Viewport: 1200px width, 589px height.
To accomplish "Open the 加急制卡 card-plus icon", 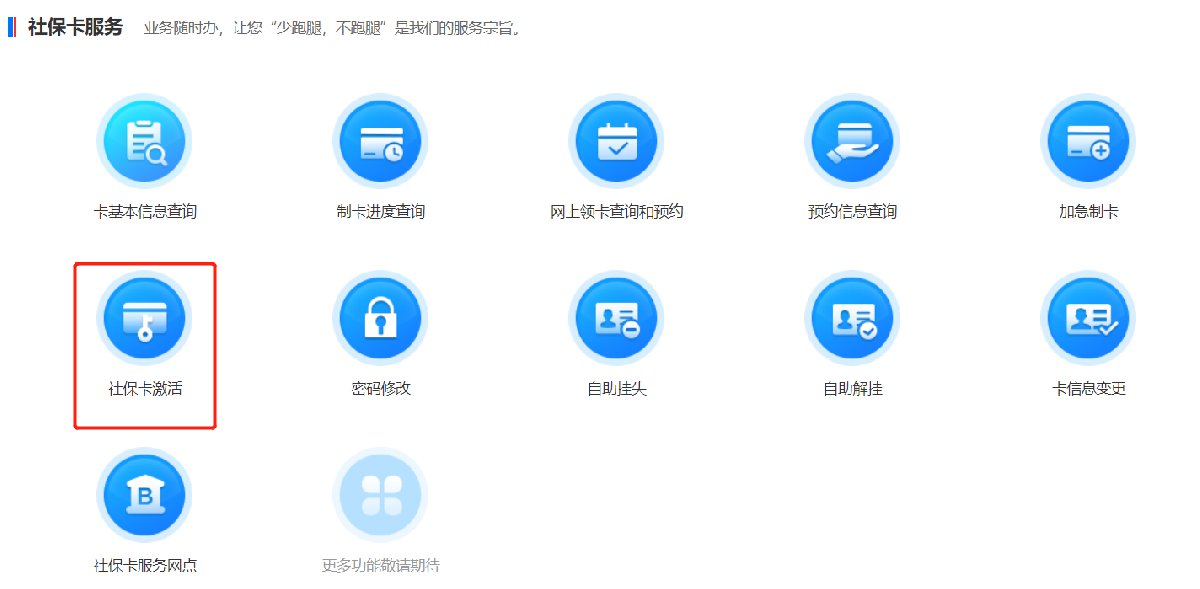I will point(1089,141).
